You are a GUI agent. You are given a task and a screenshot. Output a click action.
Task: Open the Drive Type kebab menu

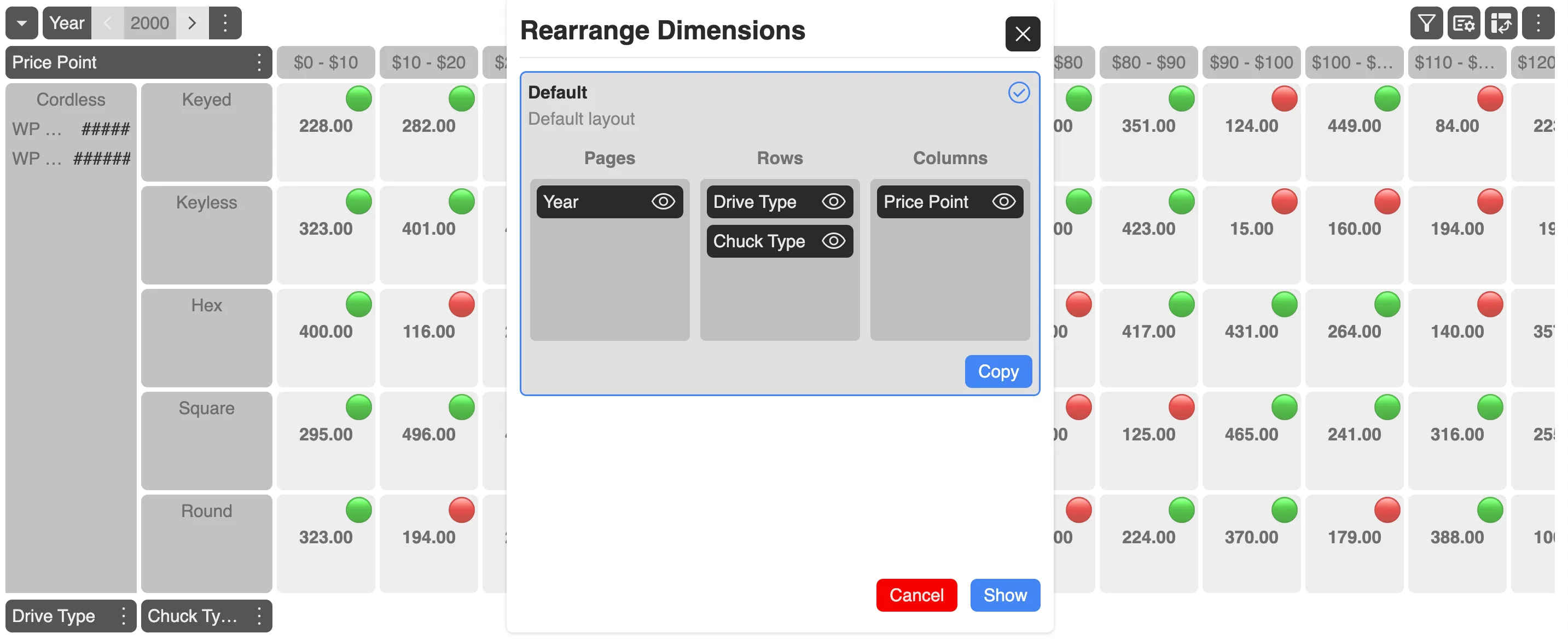pyautogui.click(x=124, y=615)
